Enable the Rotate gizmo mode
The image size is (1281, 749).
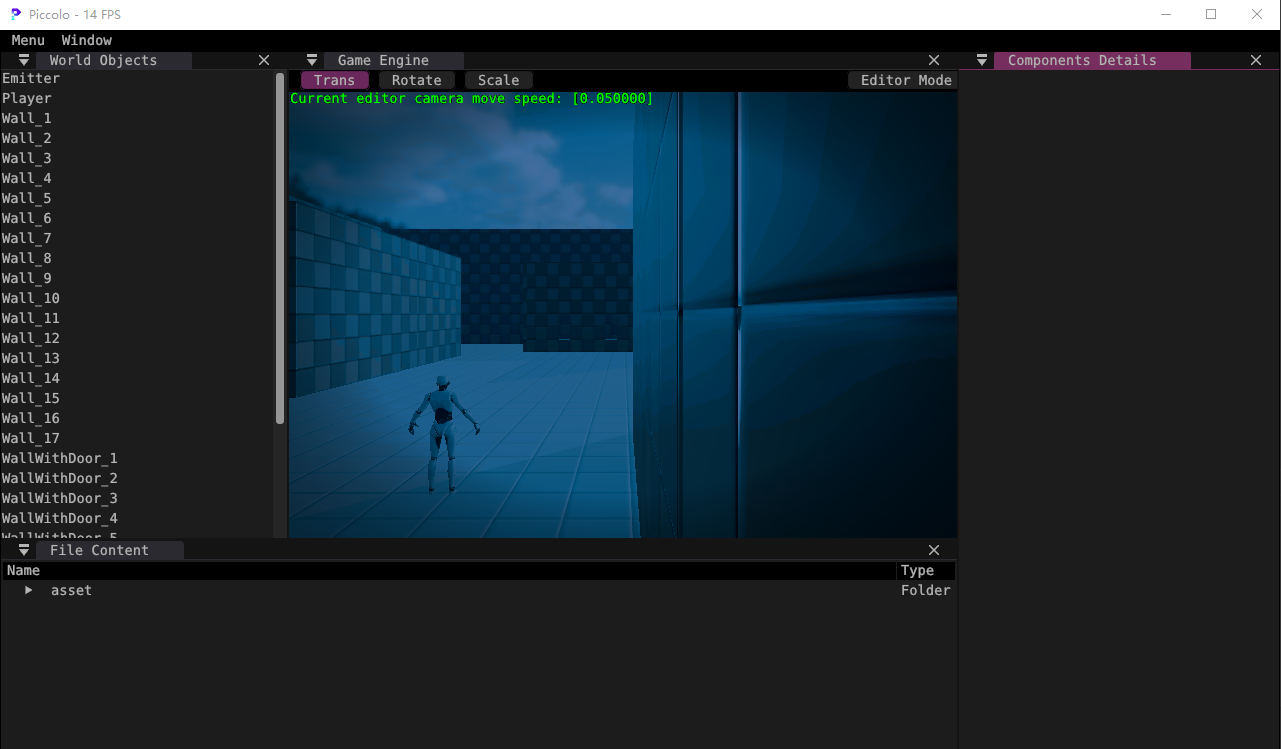pos(417,80)
